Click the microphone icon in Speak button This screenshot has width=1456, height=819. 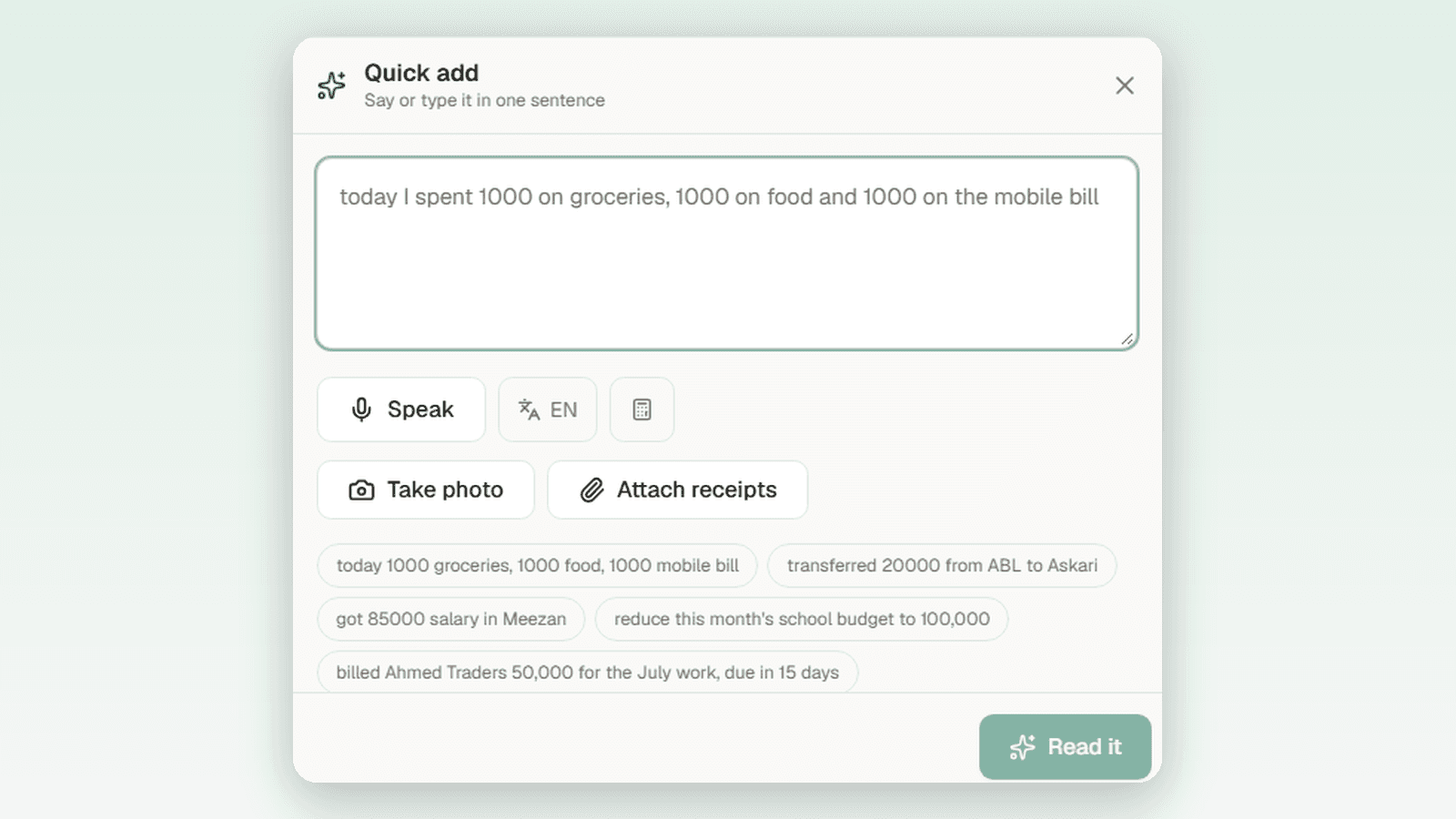click(361, 409)
